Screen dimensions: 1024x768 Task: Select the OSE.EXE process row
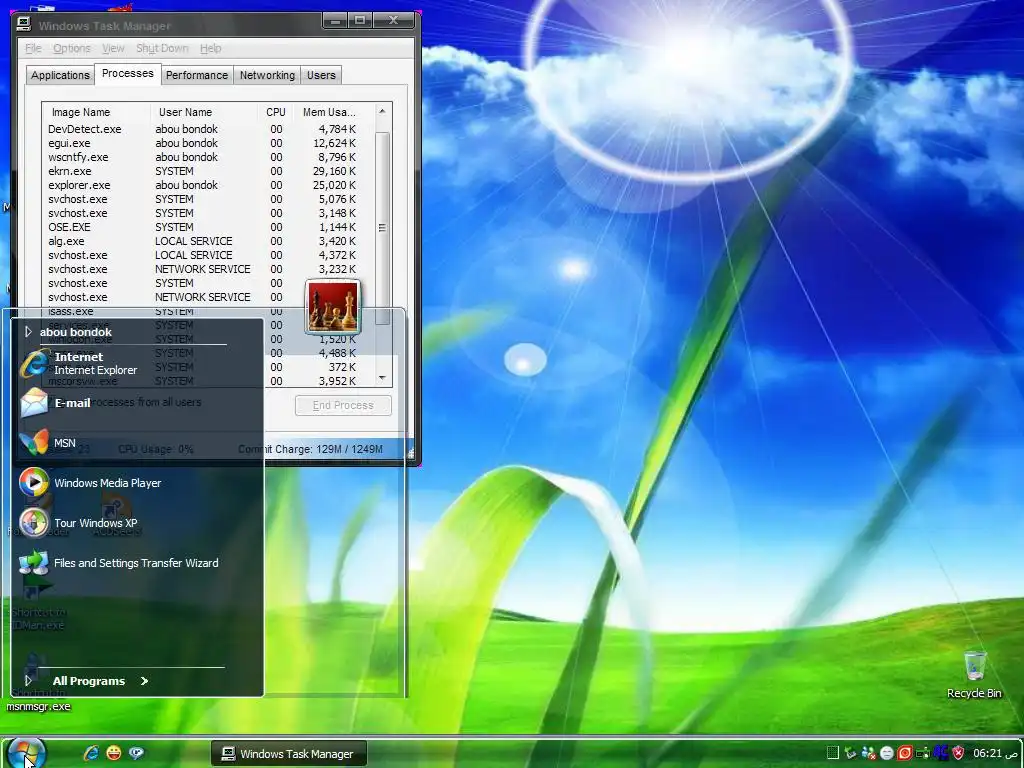(x=209, y=227)
